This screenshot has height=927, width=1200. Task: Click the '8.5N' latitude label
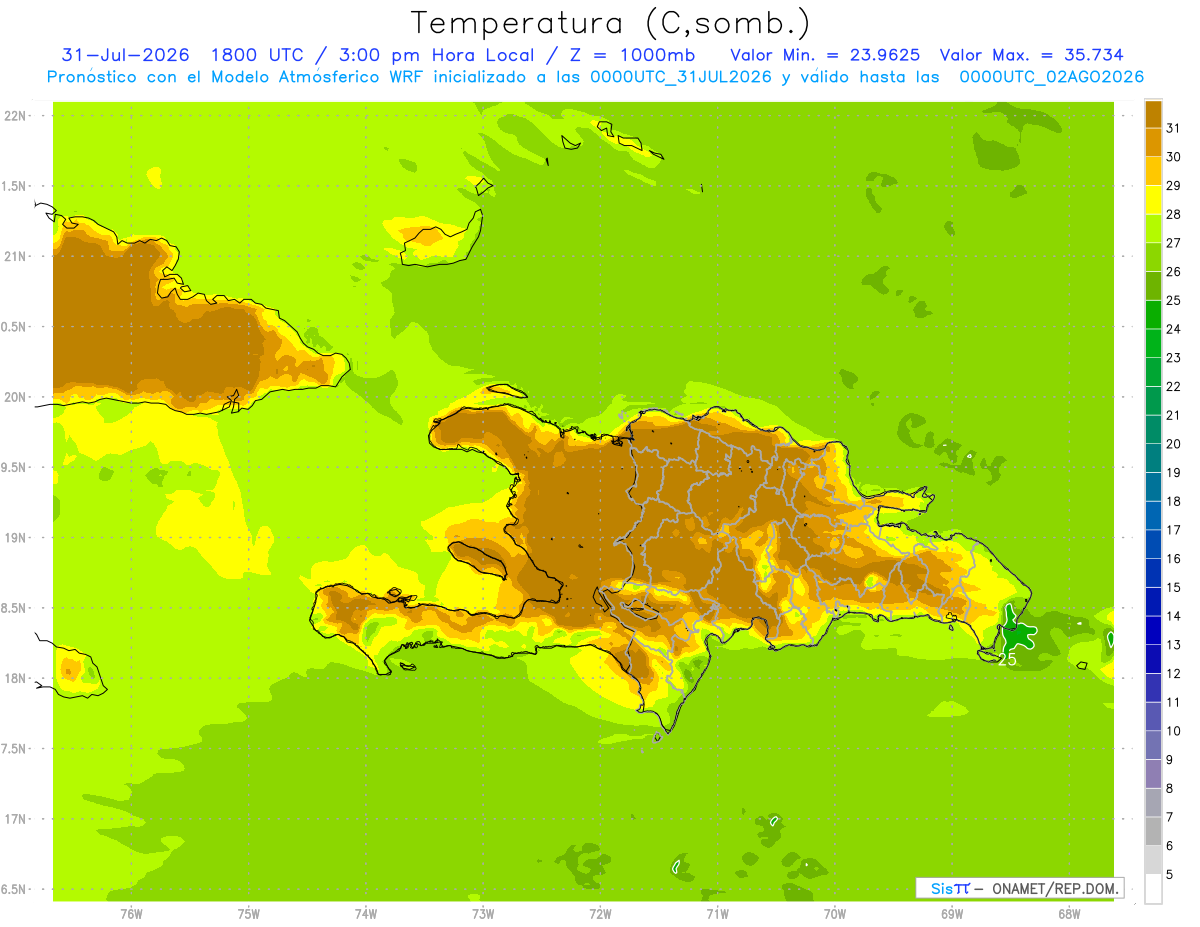(15, 608)
